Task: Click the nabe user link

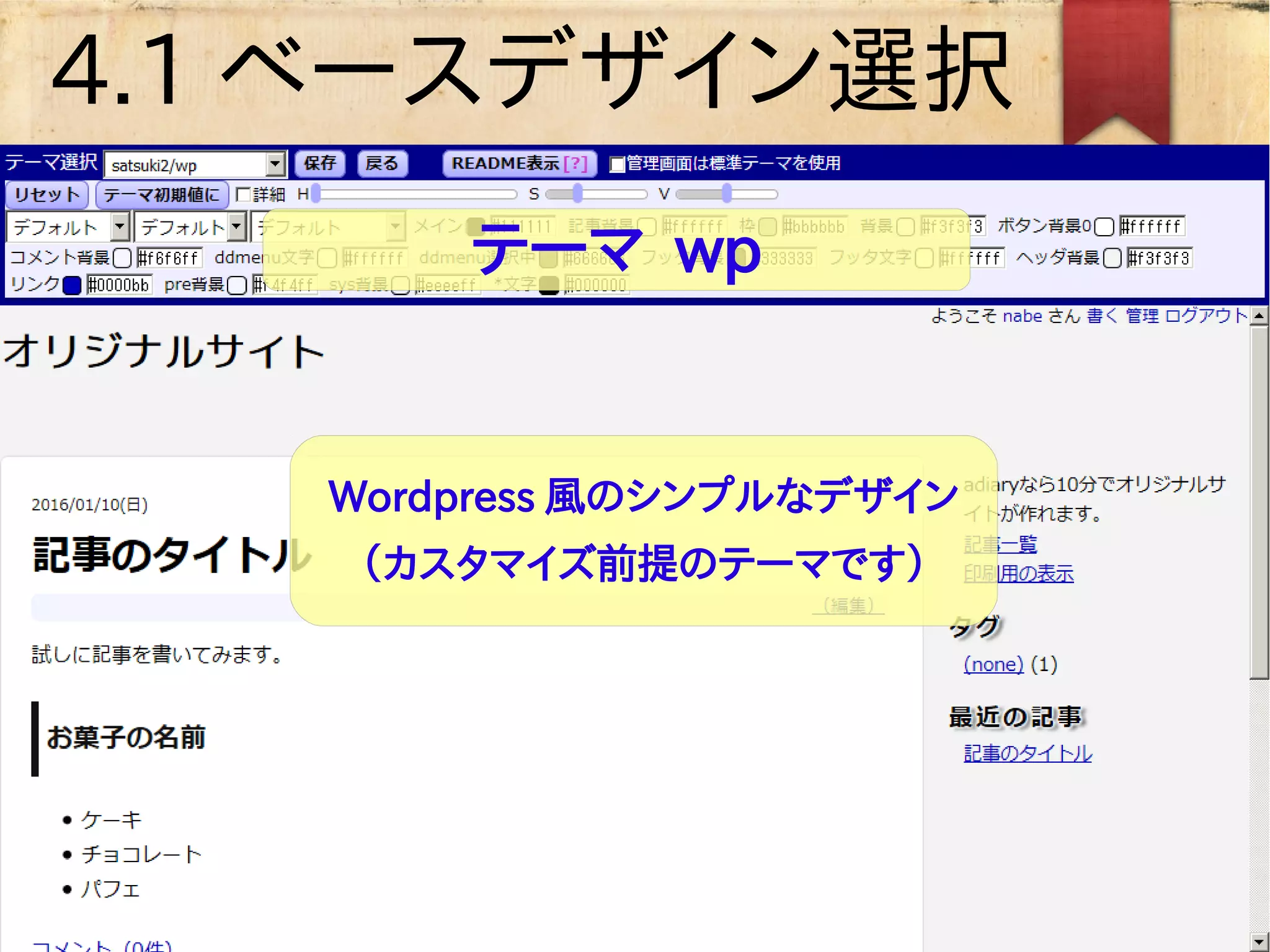Action: coord(1022,316)
